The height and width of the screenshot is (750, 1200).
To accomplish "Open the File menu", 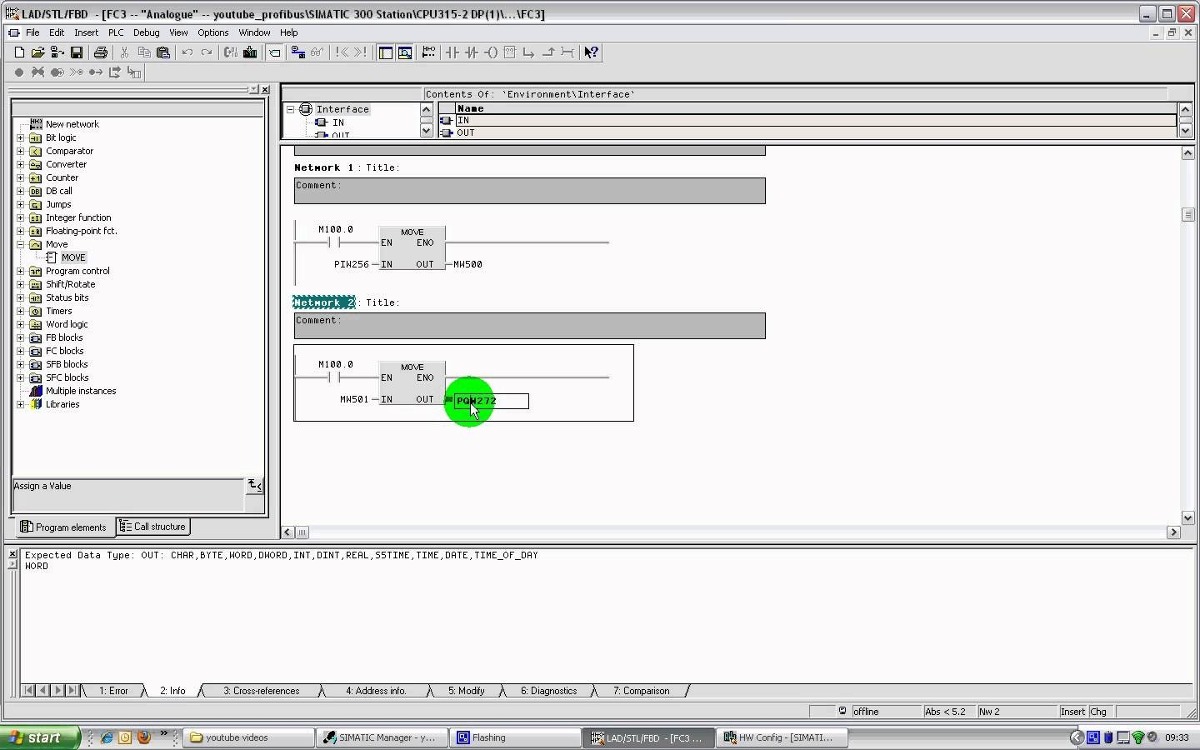I will [33, 32].
